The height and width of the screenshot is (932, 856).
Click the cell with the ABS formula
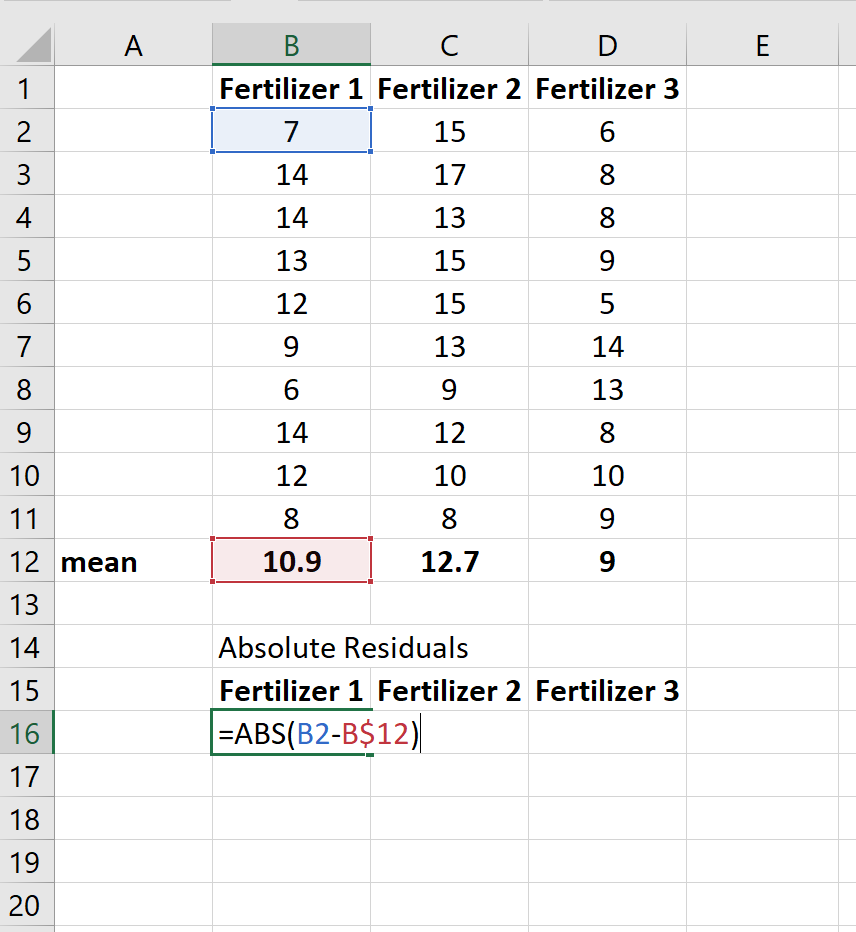291,733
